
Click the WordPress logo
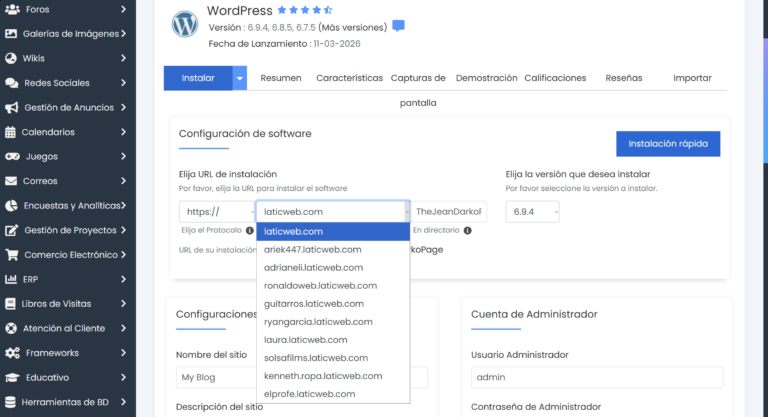point(185,24)
